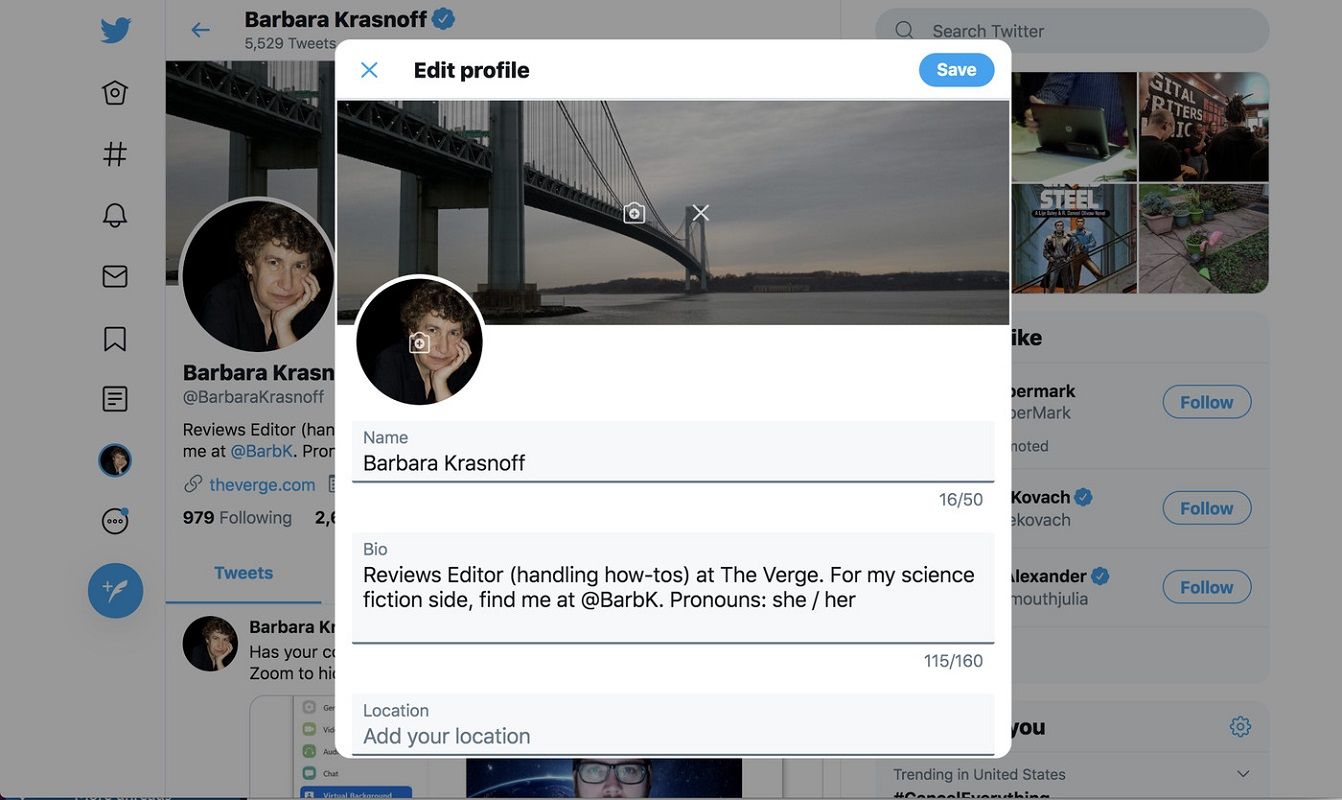Click the Bio text field
This screenshot has height=800, width=1342.
tap(672, 588)
